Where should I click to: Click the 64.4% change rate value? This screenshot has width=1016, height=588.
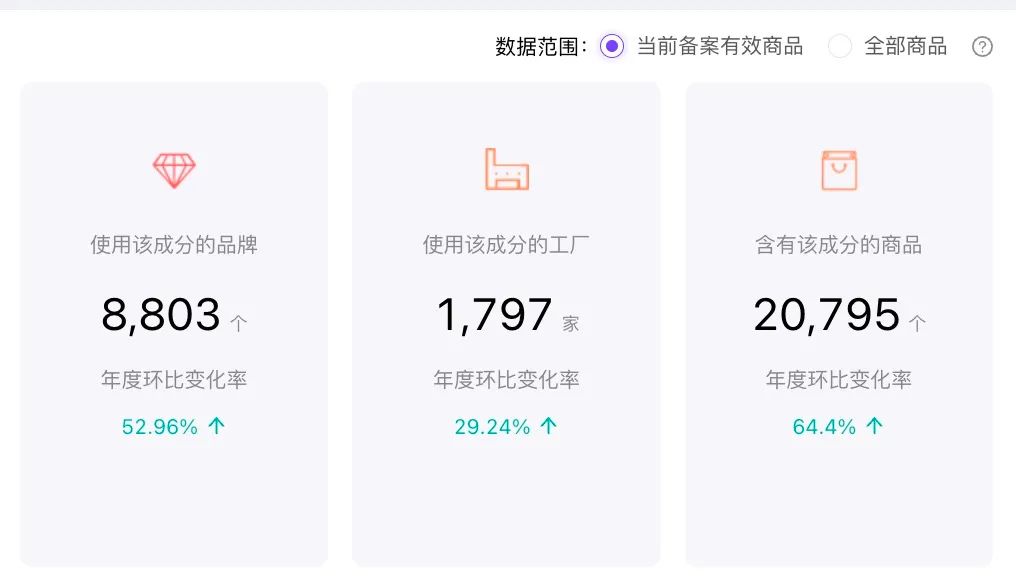point(824,427)
